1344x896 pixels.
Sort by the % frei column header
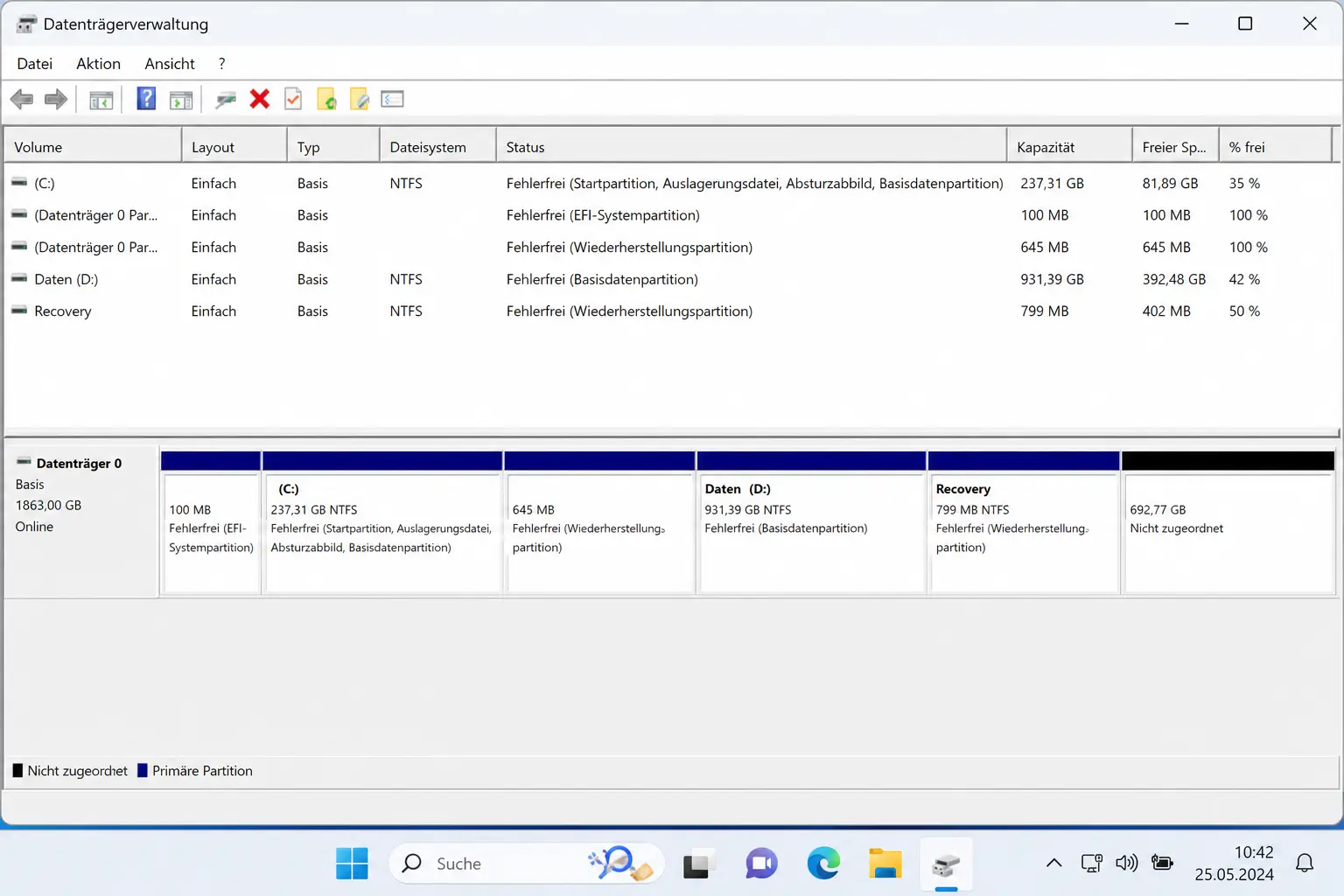click(1276, 147)
